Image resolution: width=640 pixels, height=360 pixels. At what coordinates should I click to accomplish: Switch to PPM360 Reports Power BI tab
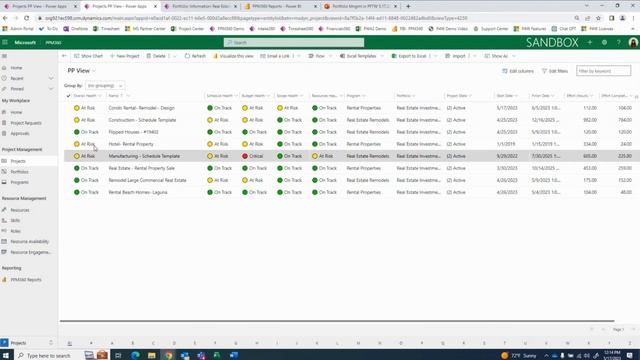(x=280, y=7)
